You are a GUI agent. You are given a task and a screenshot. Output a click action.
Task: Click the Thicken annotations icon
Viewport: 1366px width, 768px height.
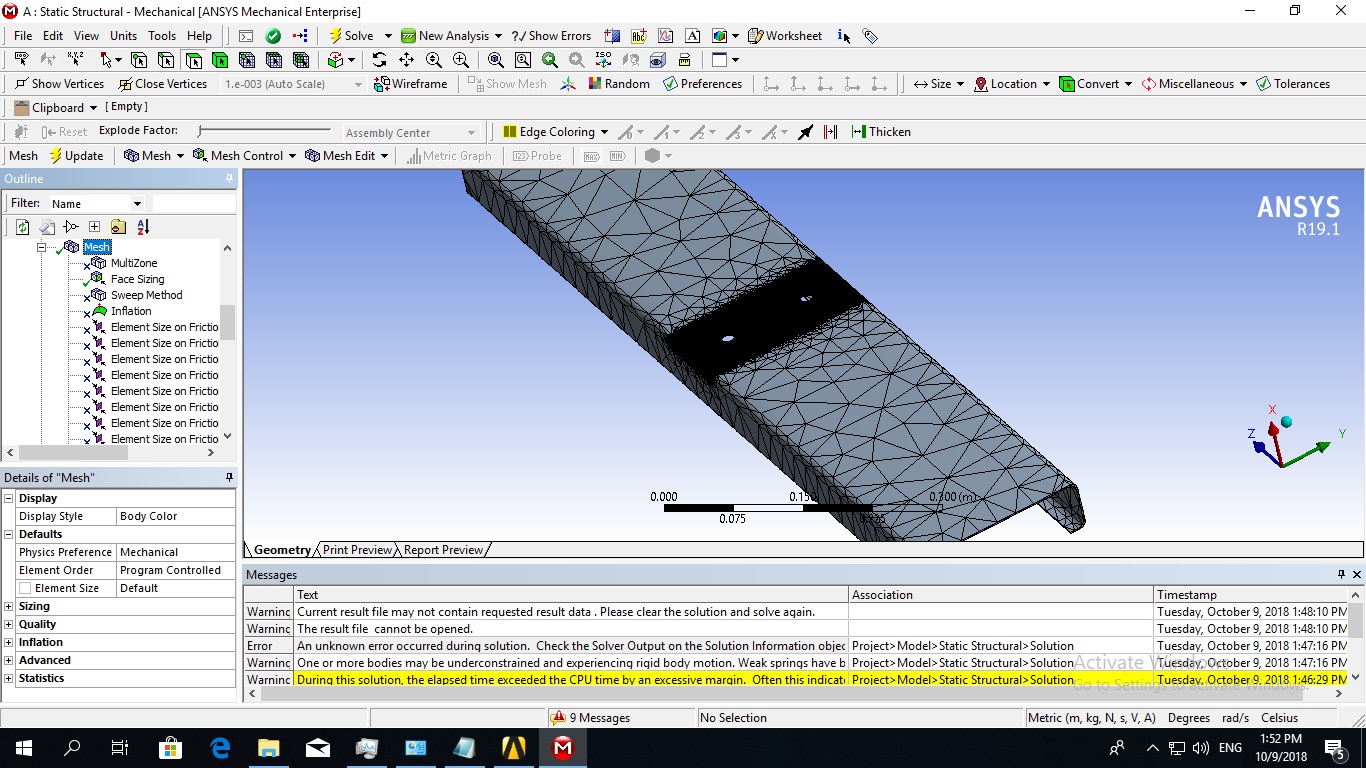coord(858,132)
